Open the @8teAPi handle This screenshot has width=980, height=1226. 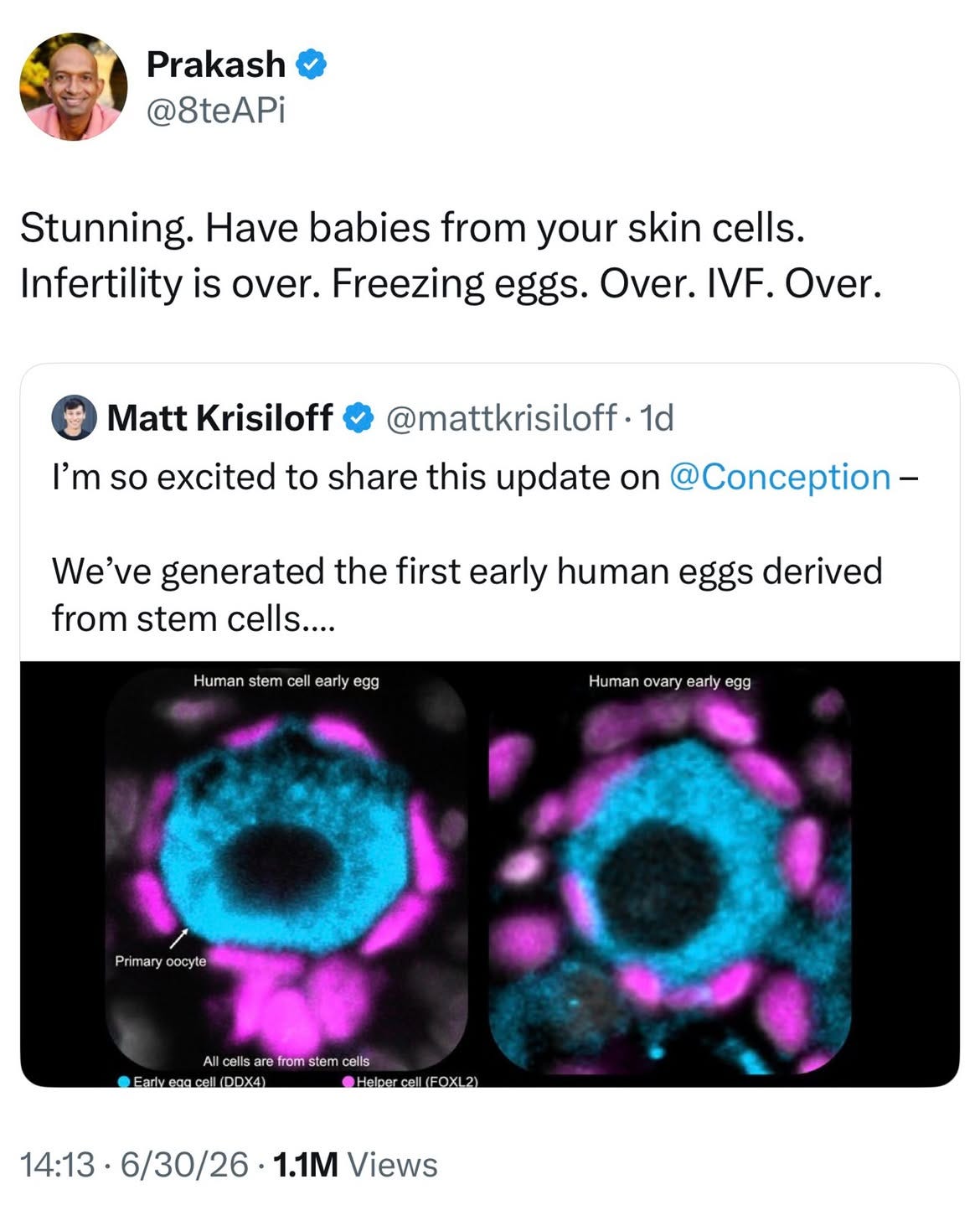216,110
